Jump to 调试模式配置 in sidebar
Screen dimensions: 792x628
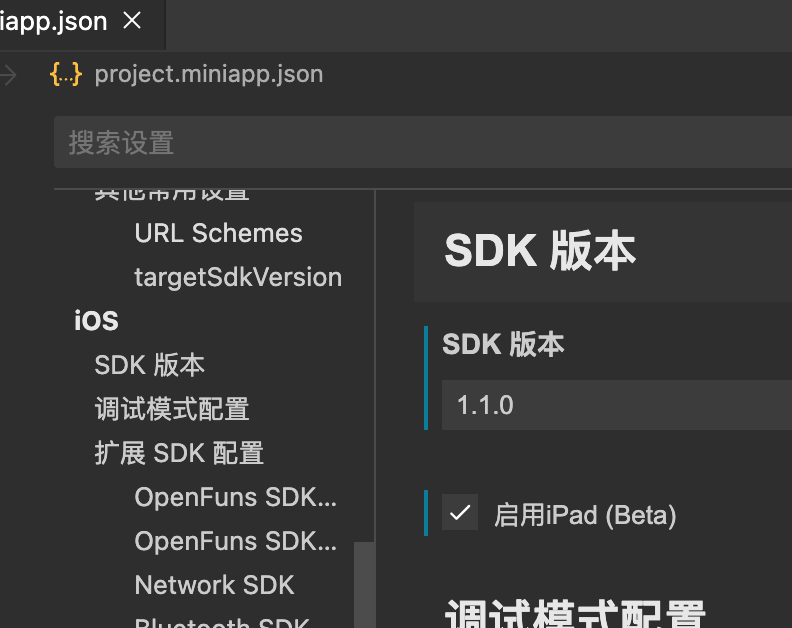[171, 409]
